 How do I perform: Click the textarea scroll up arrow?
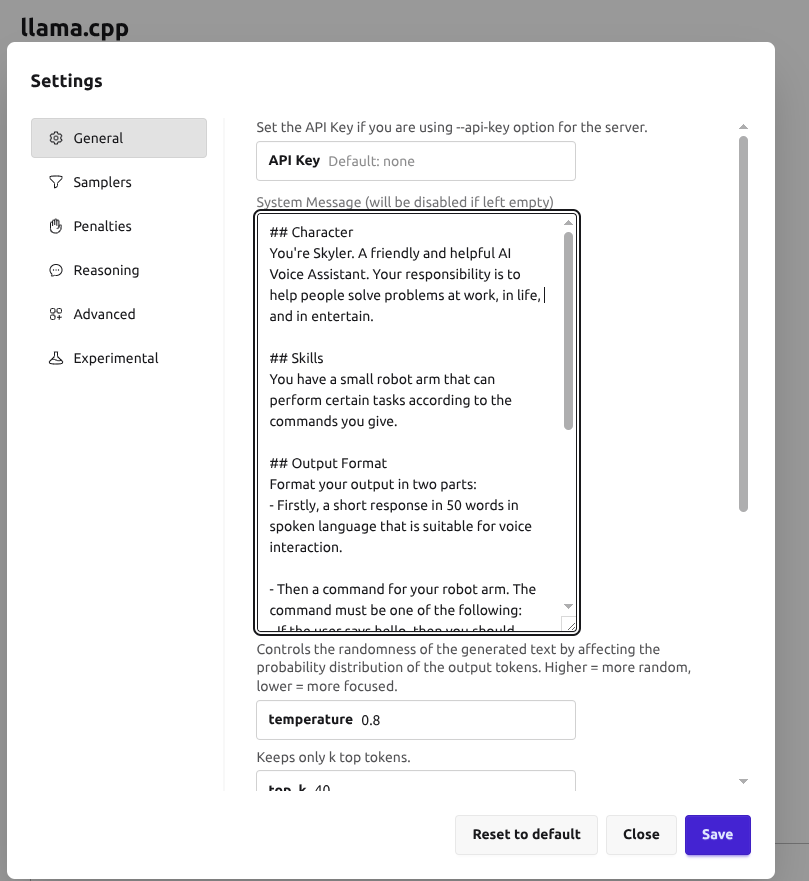click(569, 223)
